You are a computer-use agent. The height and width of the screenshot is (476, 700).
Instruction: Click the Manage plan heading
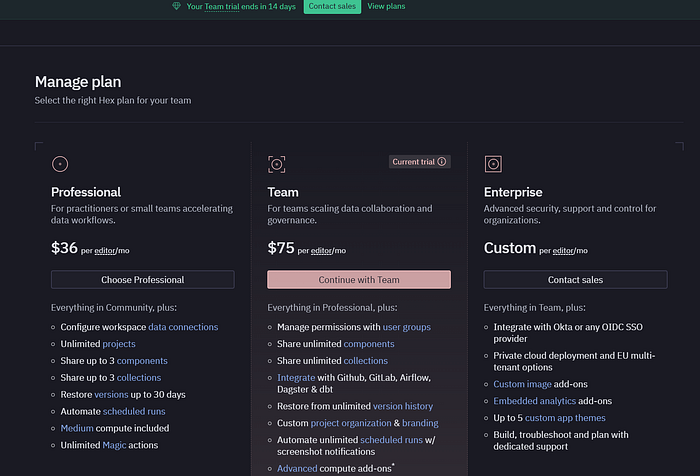78,82
